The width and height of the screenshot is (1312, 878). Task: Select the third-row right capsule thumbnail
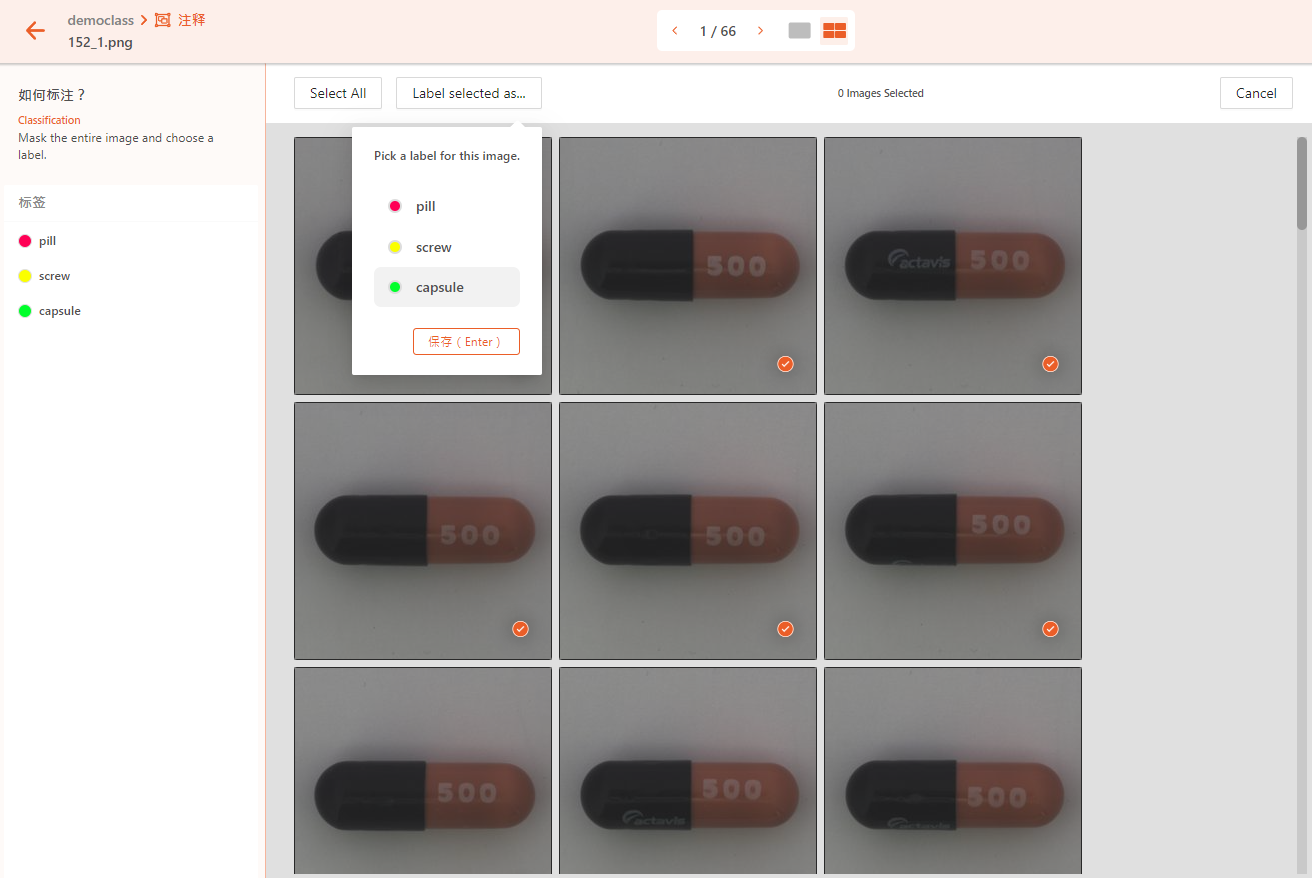tap(953, 771)
